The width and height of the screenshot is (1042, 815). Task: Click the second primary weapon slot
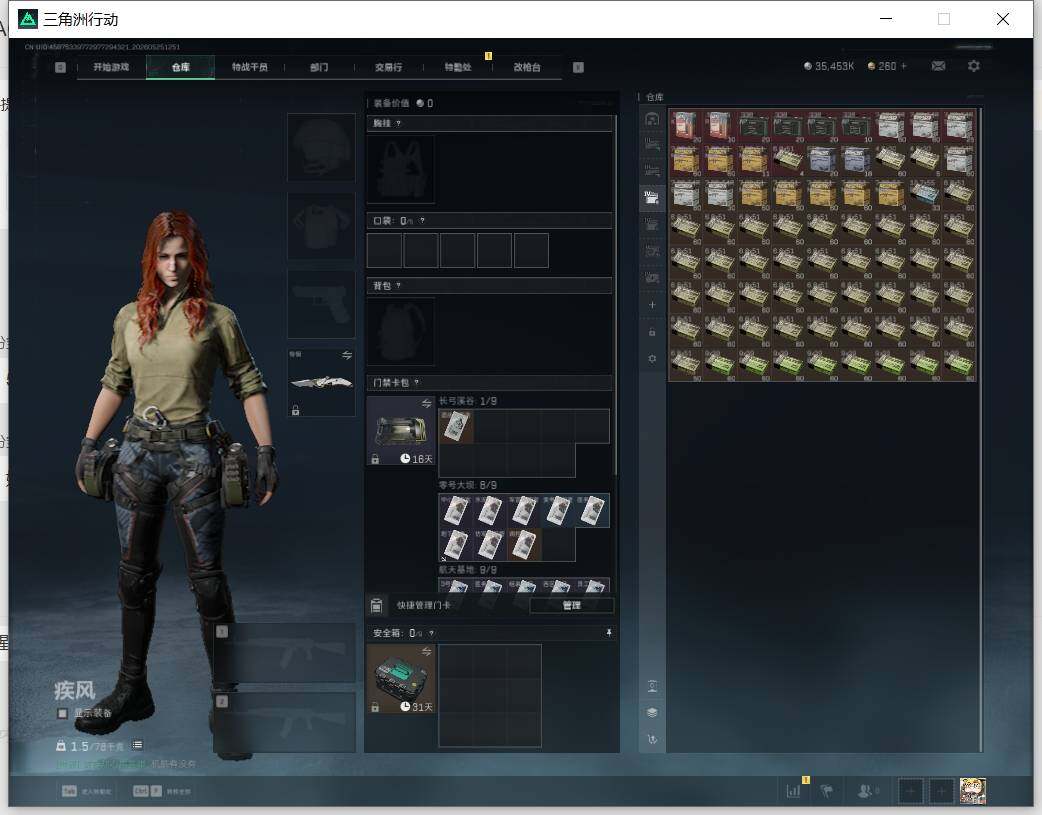(285, 723)
